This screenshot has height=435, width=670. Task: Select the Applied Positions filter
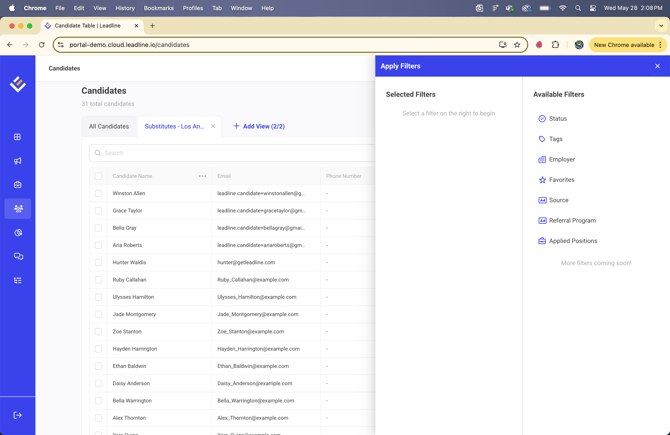[x=567, y=241]
